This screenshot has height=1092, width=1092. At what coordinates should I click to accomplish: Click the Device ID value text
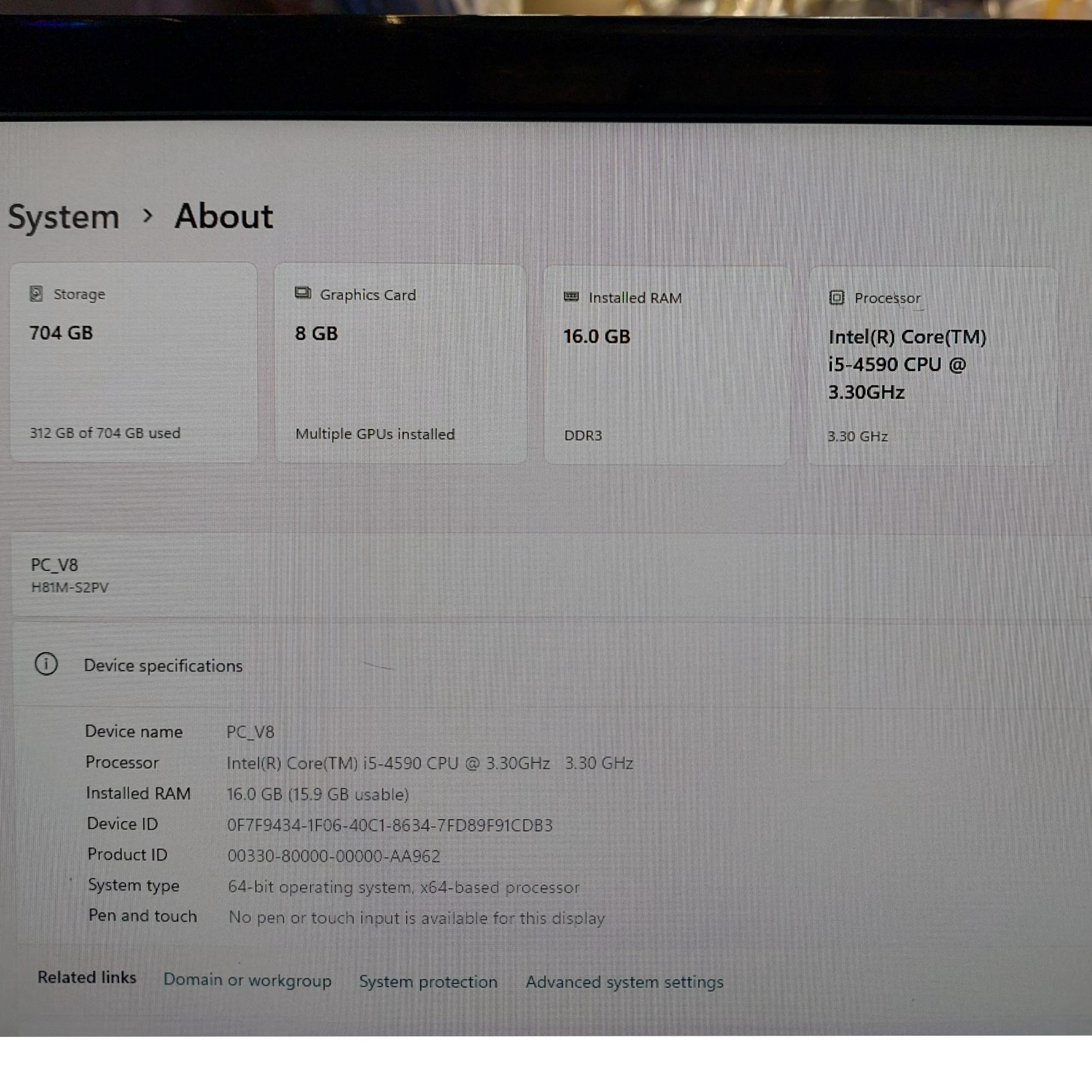tap(390, 825)
